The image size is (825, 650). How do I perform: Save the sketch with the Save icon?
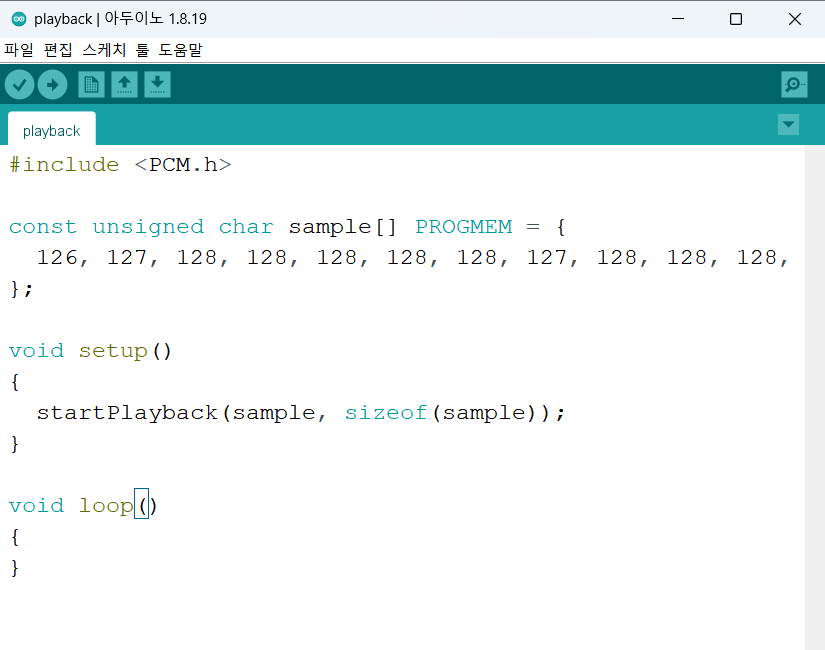157,85
